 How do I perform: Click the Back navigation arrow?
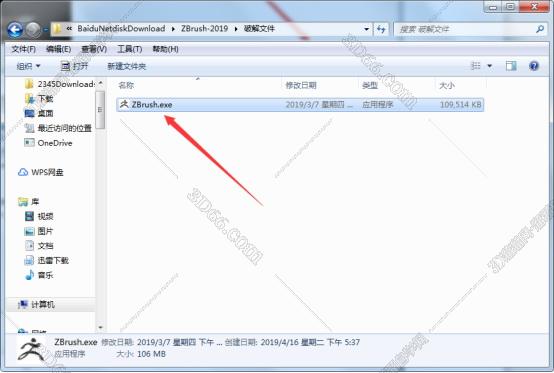(x=15, y=30)
